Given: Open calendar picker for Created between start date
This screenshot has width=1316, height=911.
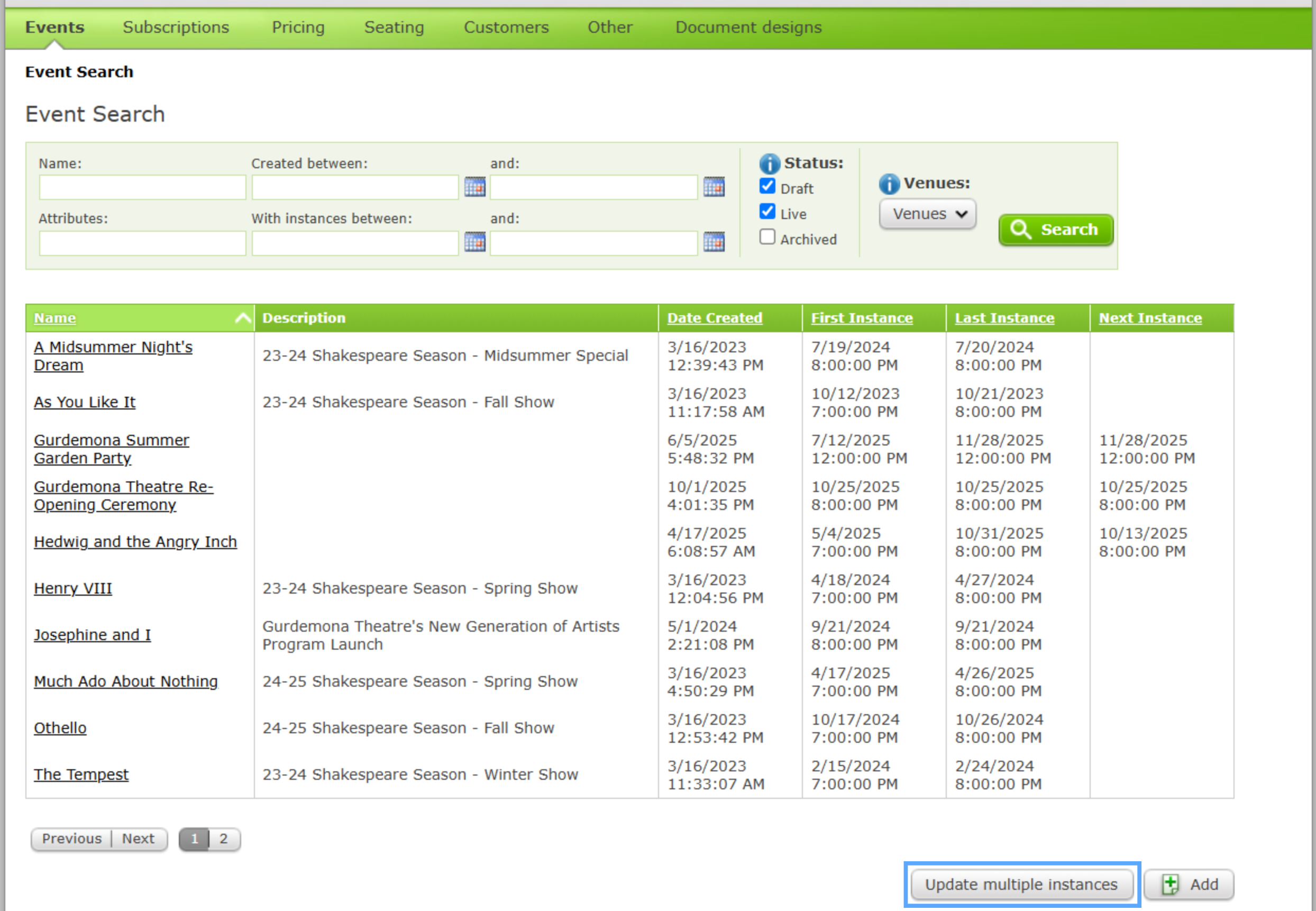Looking at the screenshot, I should tap(474, 187).
